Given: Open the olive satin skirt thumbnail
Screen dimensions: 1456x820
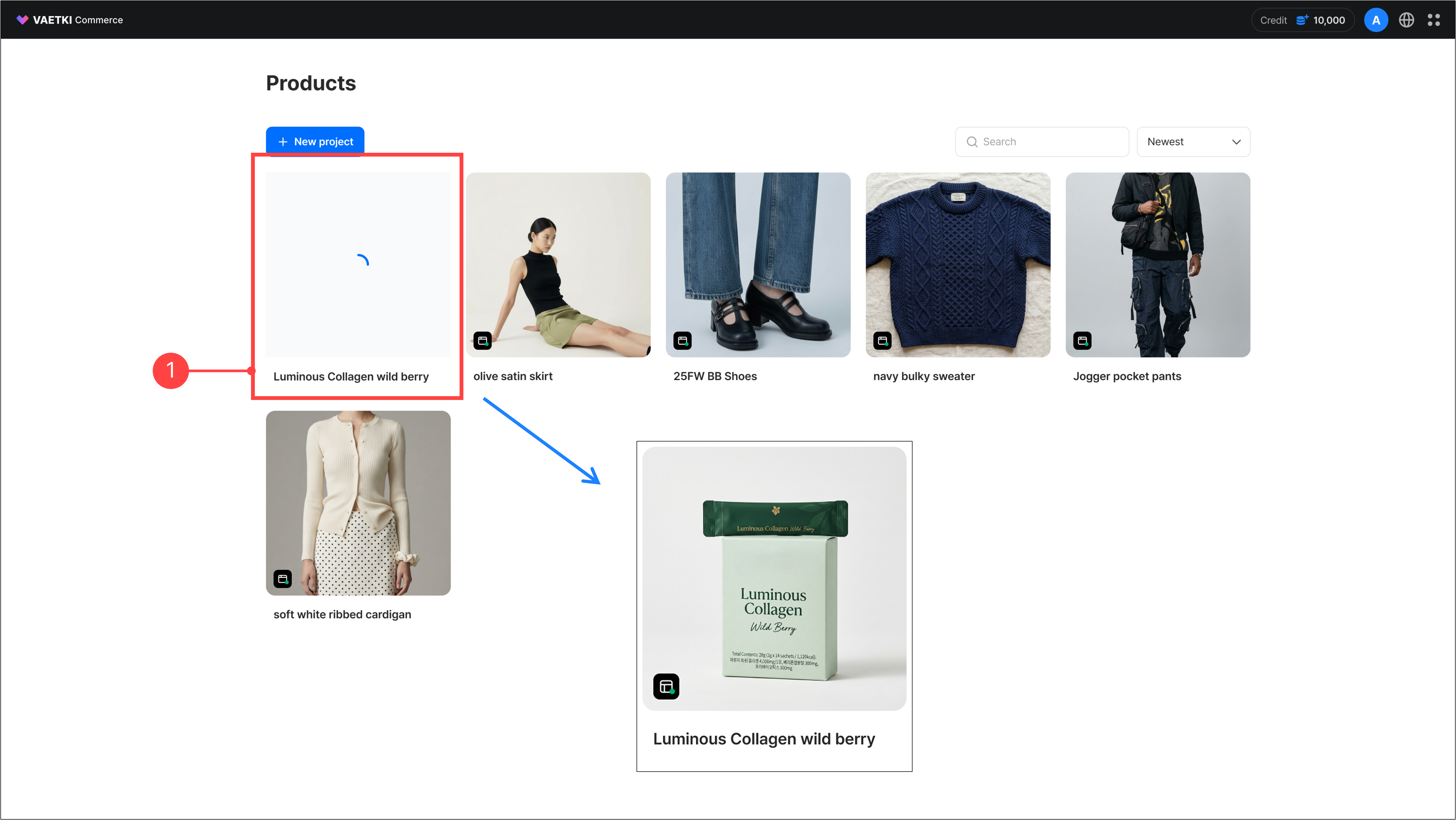Looking at the screenshot, I should pyautogui.click(x=558, y=264).
